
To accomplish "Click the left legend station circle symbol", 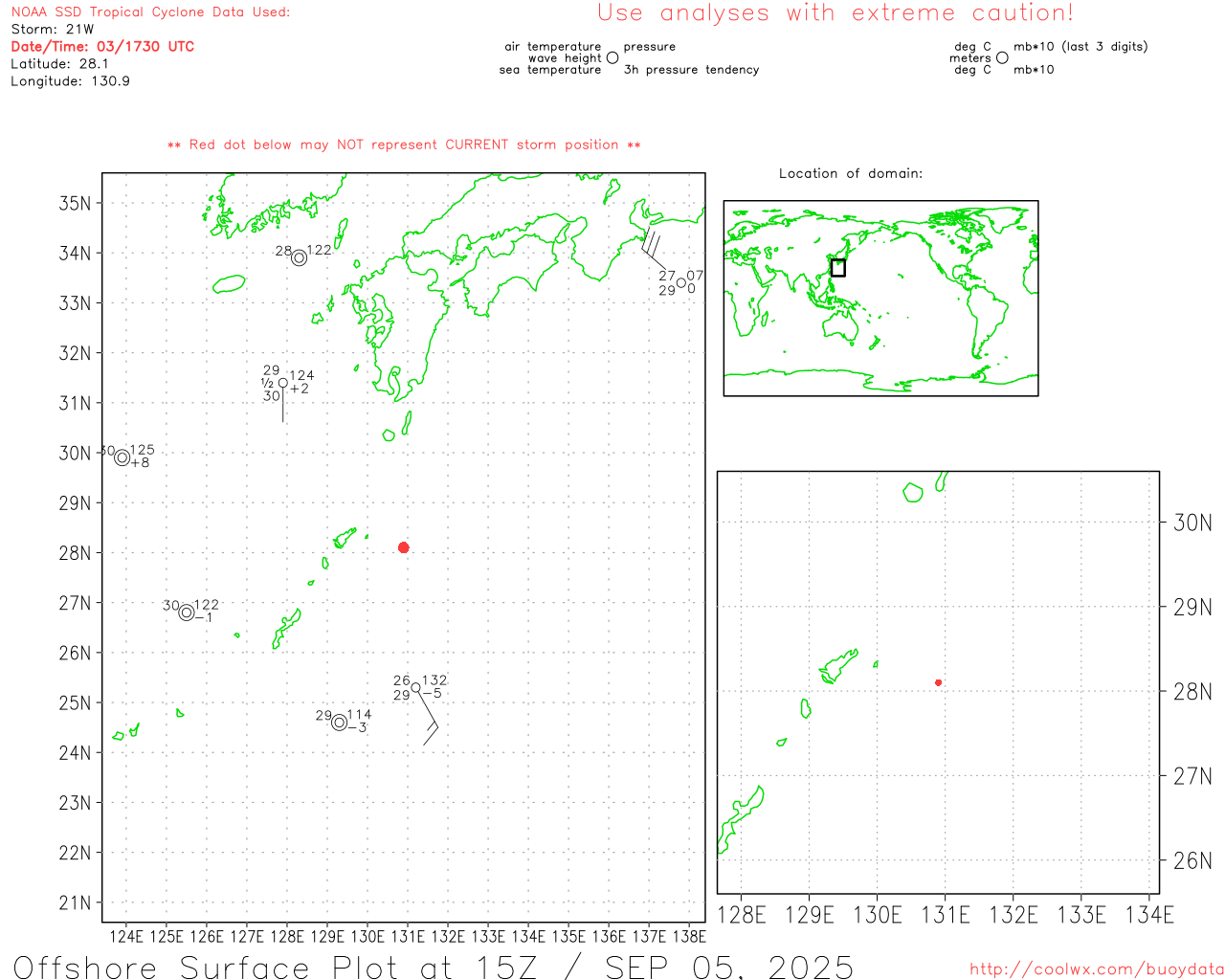I will coord(612,57).
